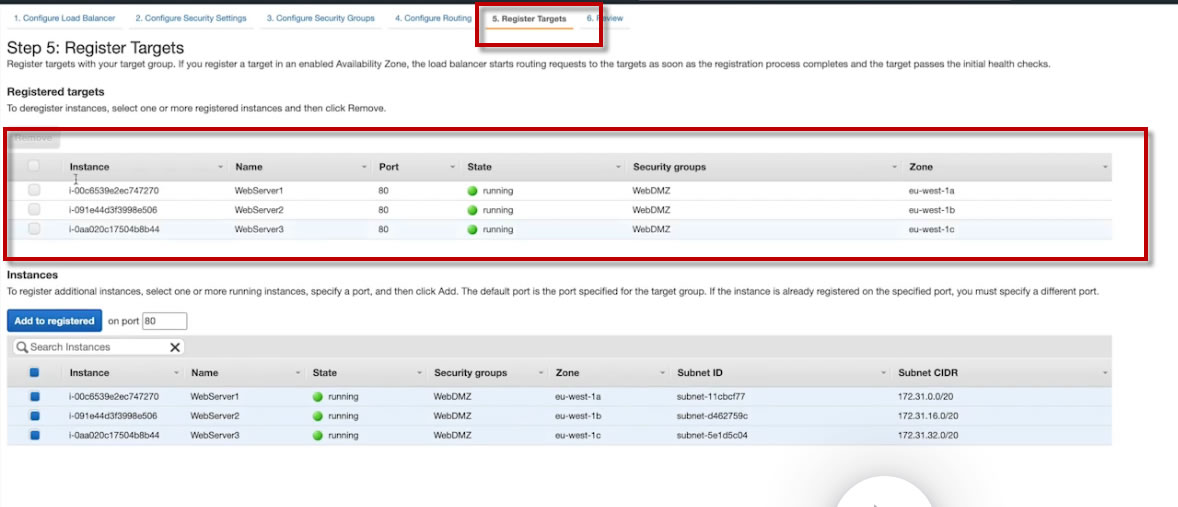Click running status icon for registered WebServer1
The height and width of the screenshot is (507, 1178).
pyautogui.click(x=473, y=191)
